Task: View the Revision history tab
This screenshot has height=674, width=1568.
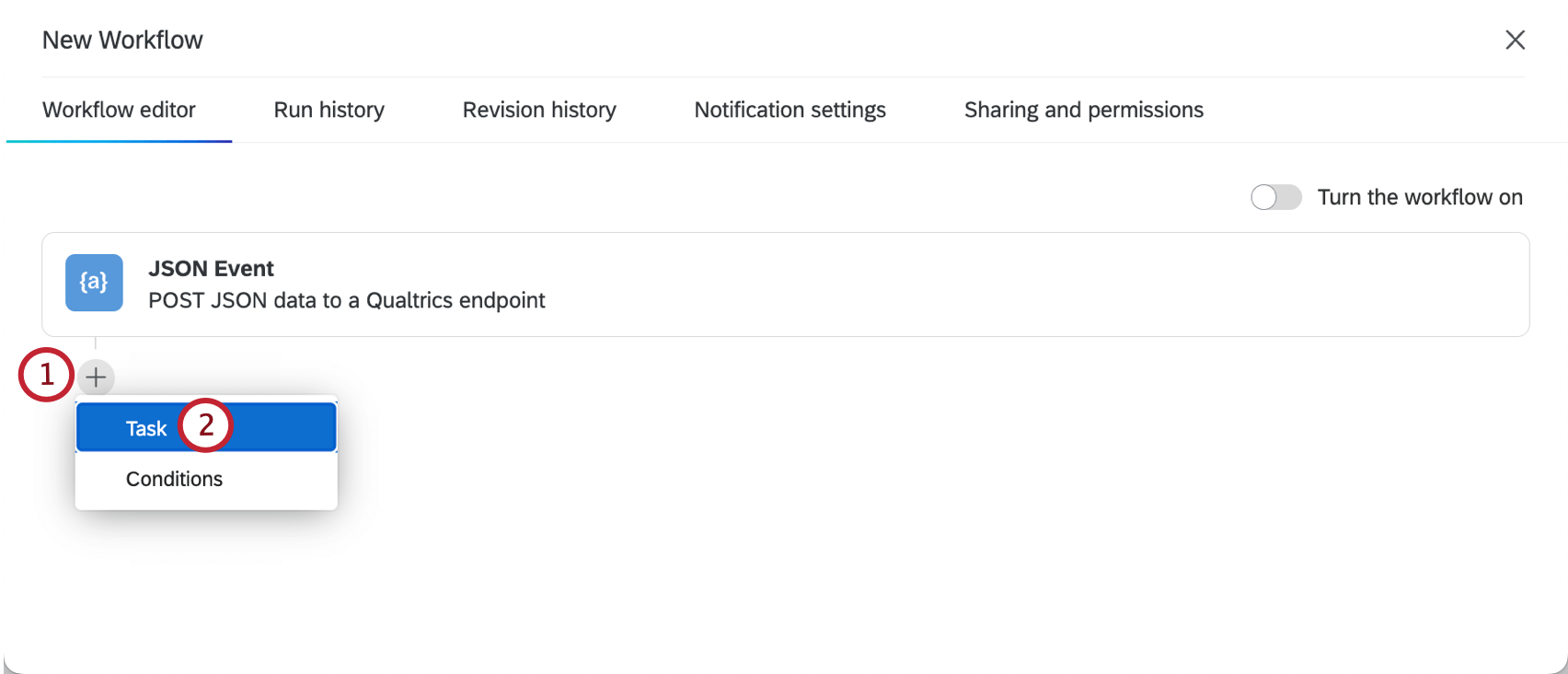Action: (539, 110)
